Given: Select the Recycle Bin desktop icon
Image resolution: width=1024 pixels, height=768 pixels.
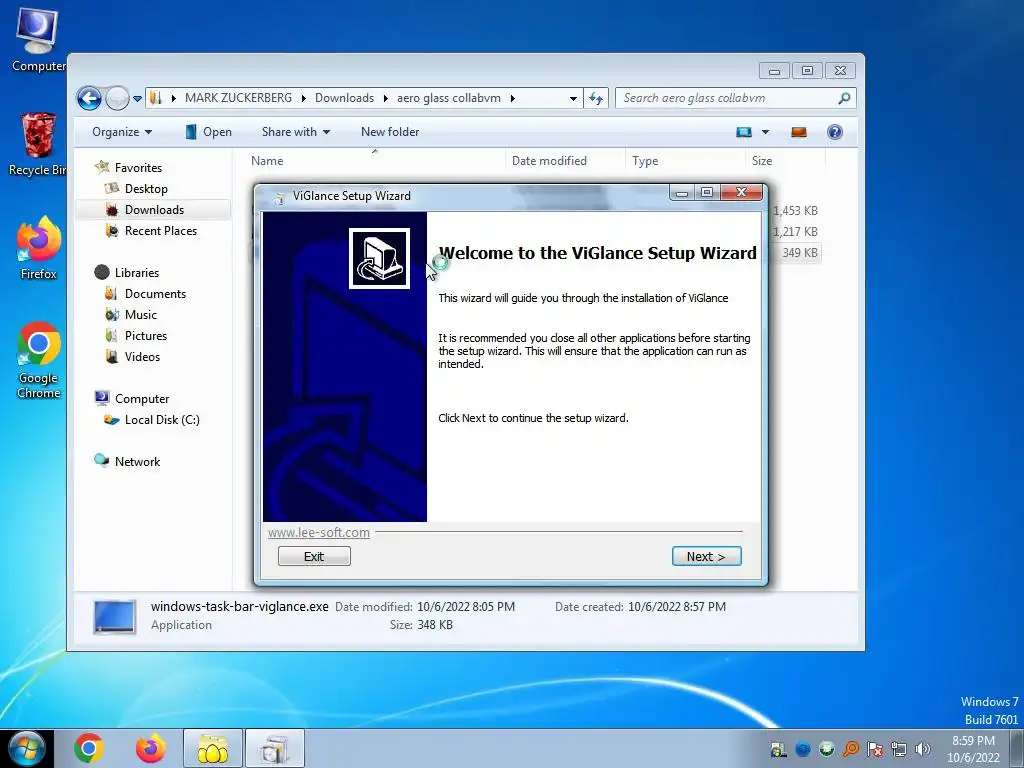Looking at the screenshot, I should 38,144.
